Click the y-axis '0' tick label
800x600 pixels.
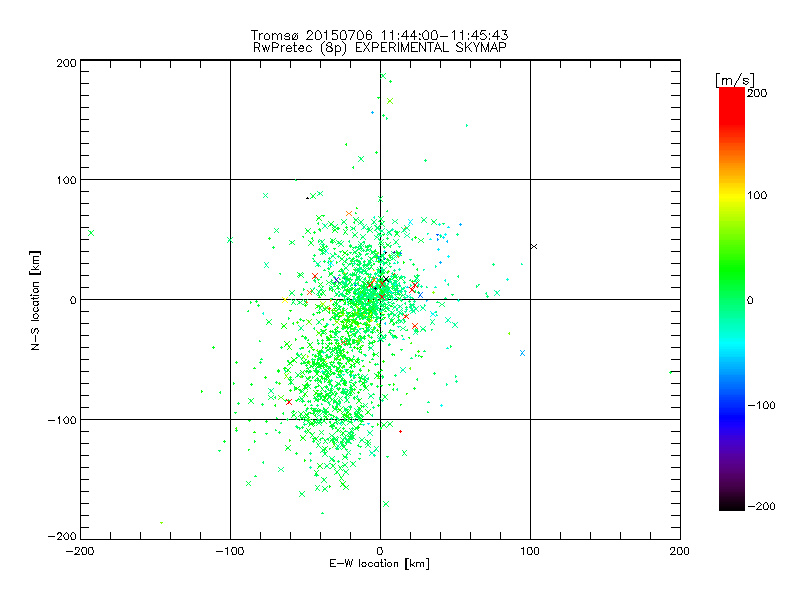[x=73, y=300]
